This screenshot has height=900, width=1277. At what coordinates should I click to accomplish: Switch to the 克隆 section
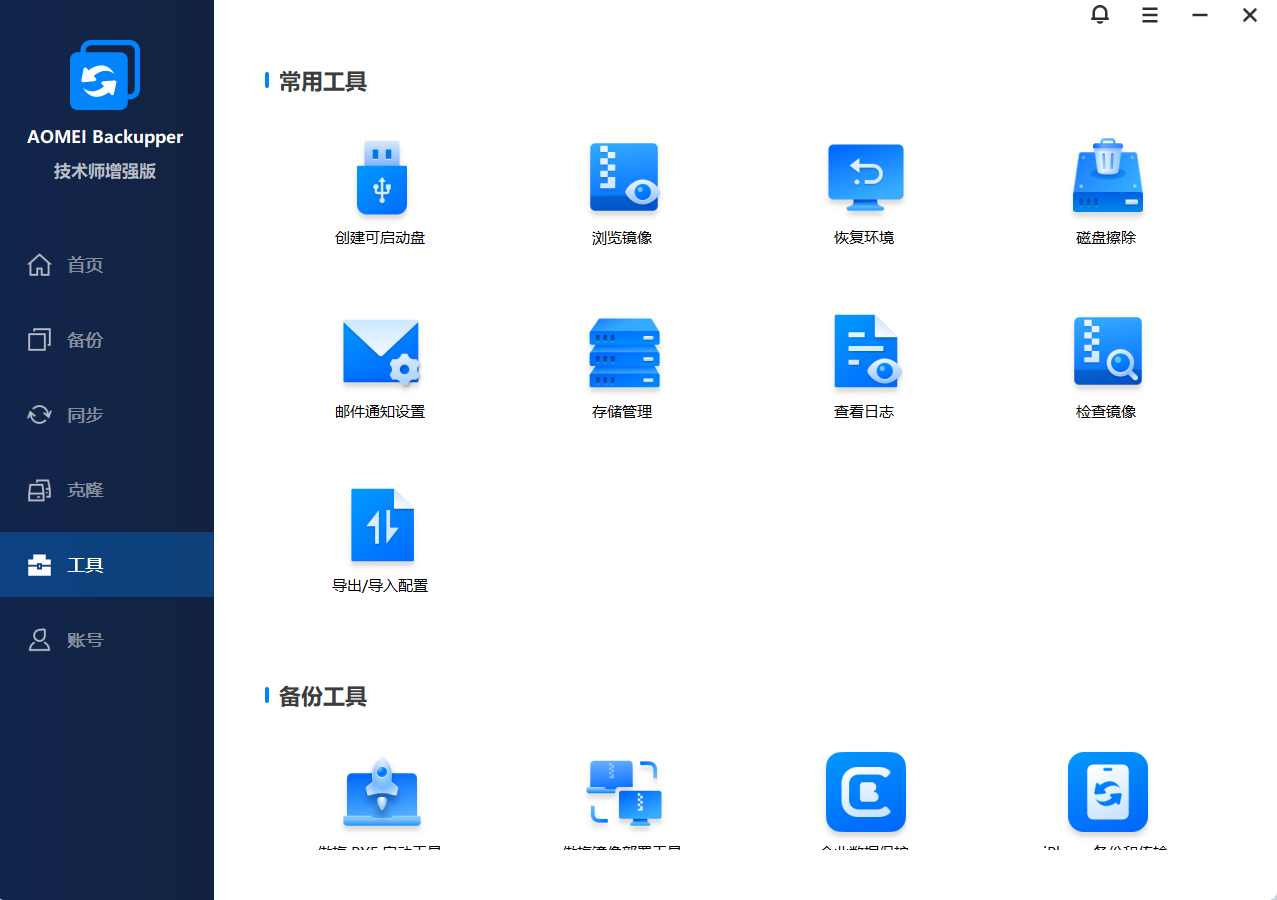[84, 489]
